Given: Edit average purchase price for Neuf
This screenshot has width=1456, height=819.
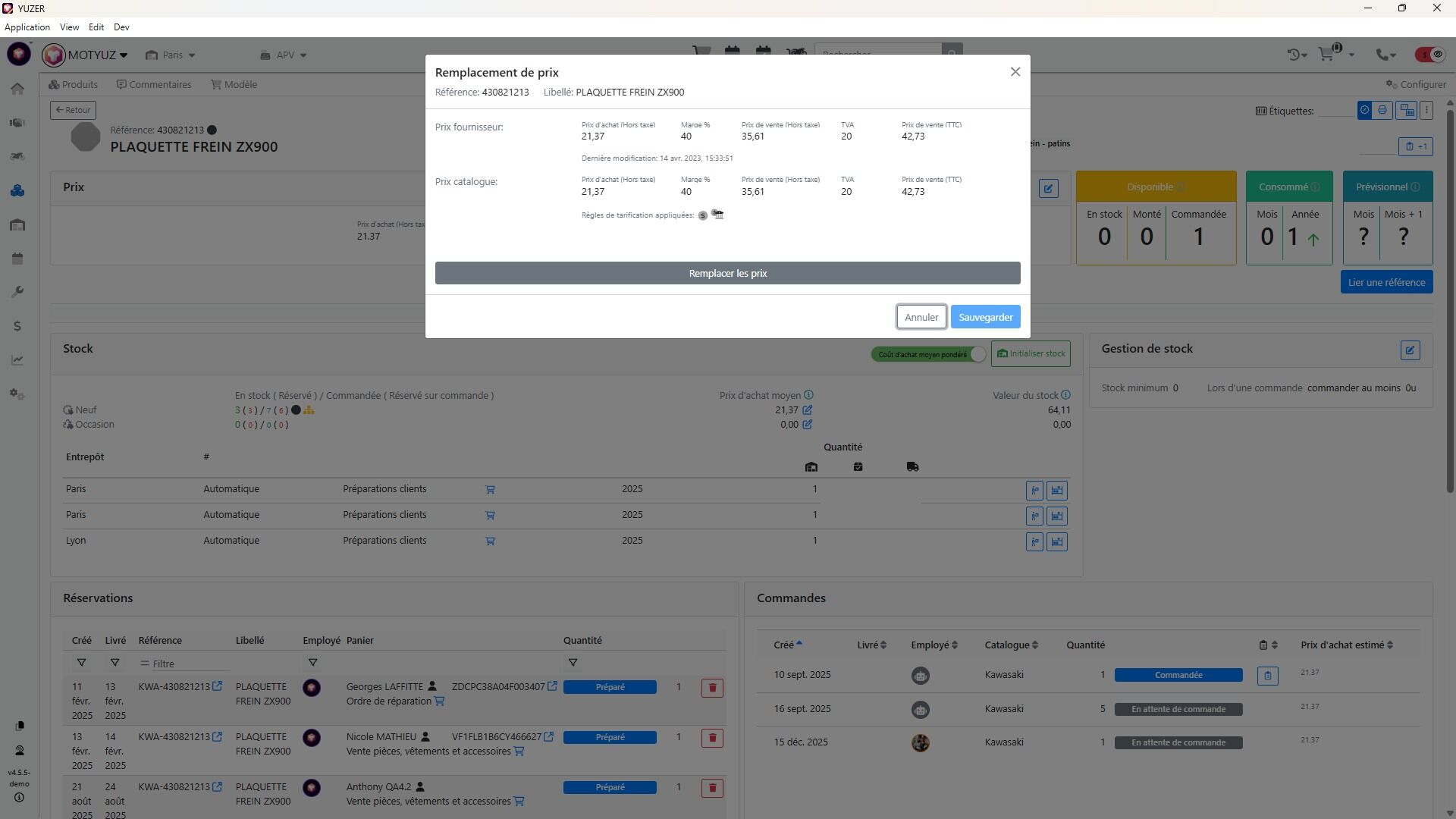Looking at the screenshot, I should 808,410.
